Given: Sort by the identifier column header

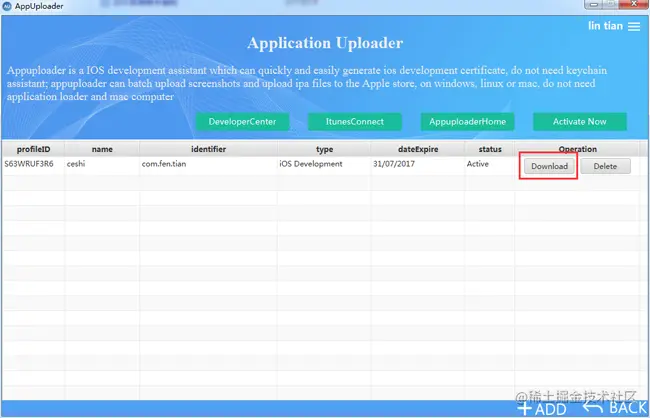Looking at the screenshot, I should point(209,149).
